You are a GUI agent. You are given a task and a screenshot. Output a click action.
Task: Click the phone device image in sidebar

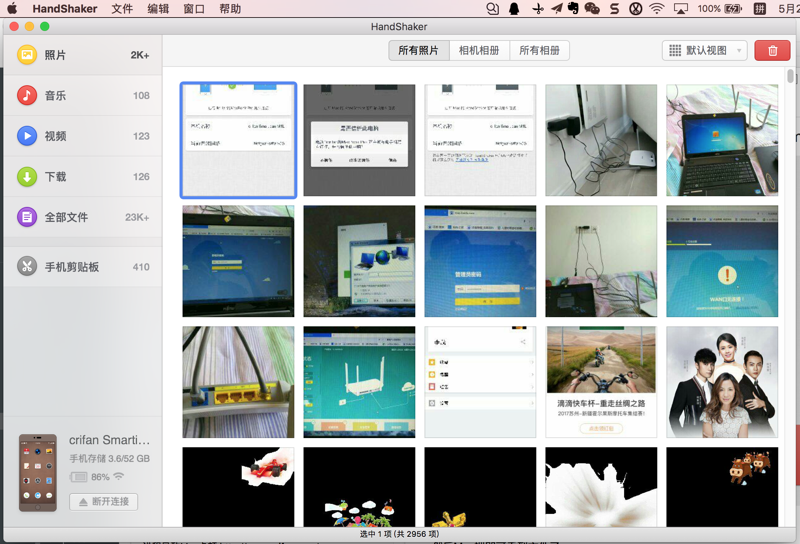[38, 473]
